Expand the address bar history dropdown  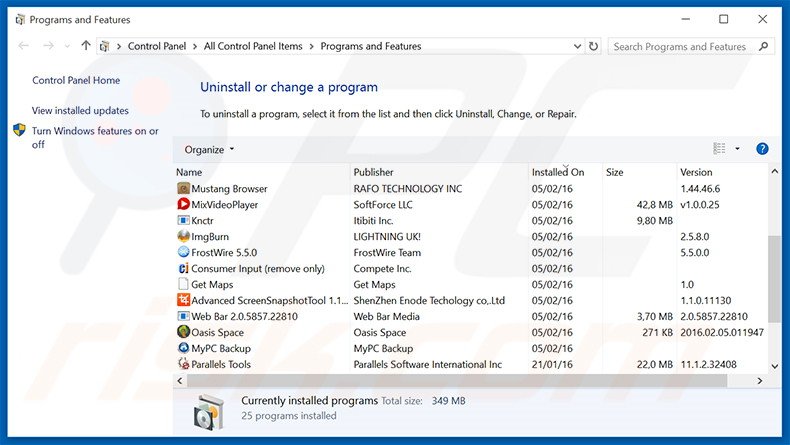(577, 46)
